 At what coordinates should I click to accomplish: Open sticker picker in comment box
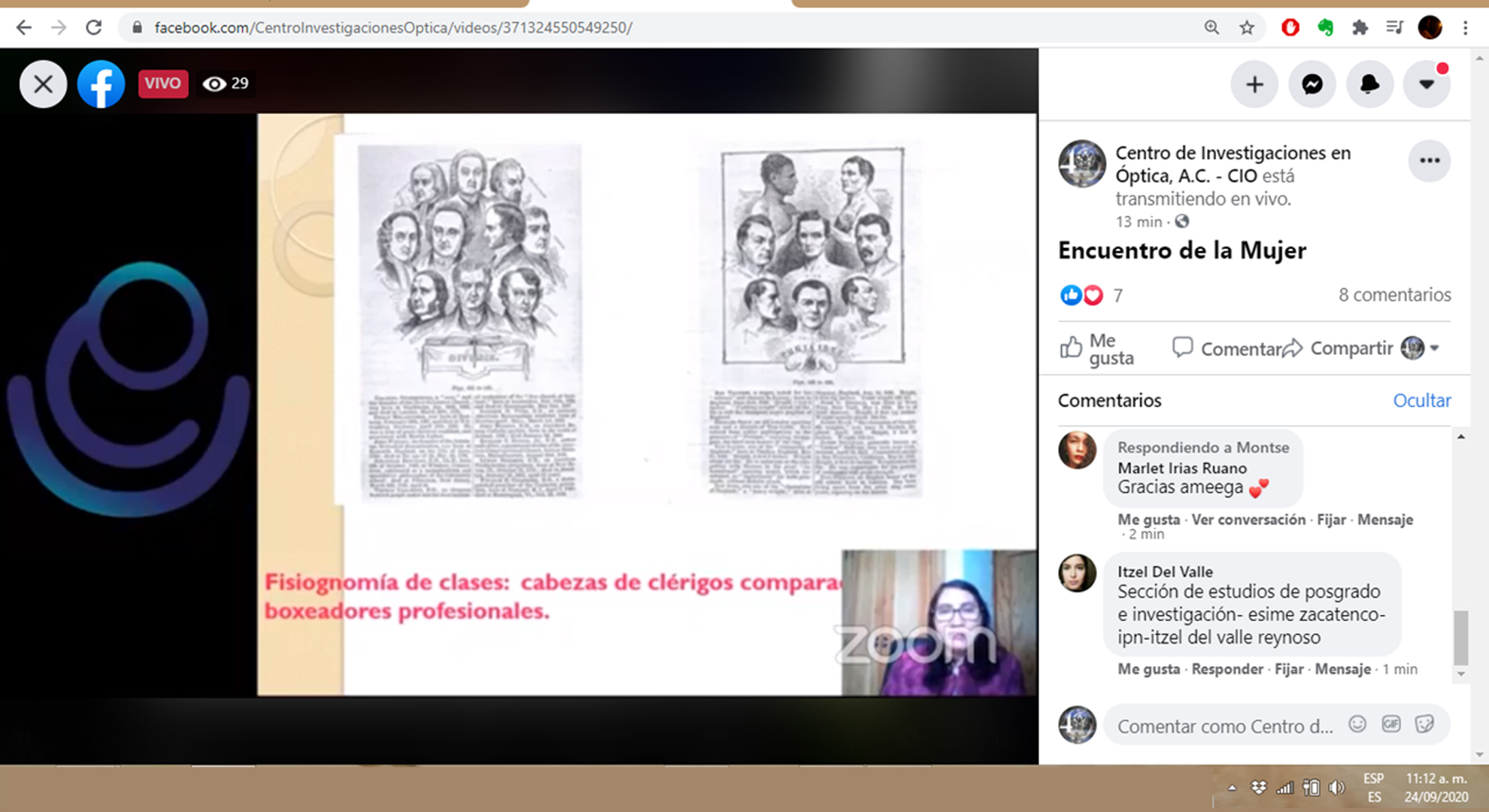pyautogui.click(x=1424, y=724)
